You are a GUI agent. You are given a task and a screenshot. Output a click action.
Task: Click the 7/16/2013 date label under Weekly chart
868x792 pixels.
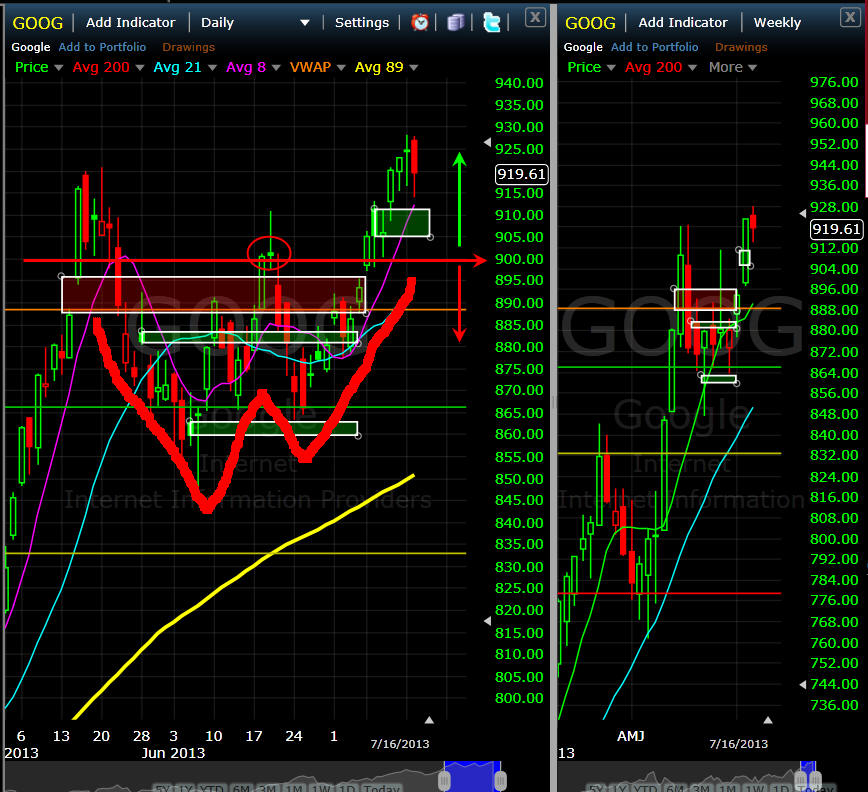738,744
